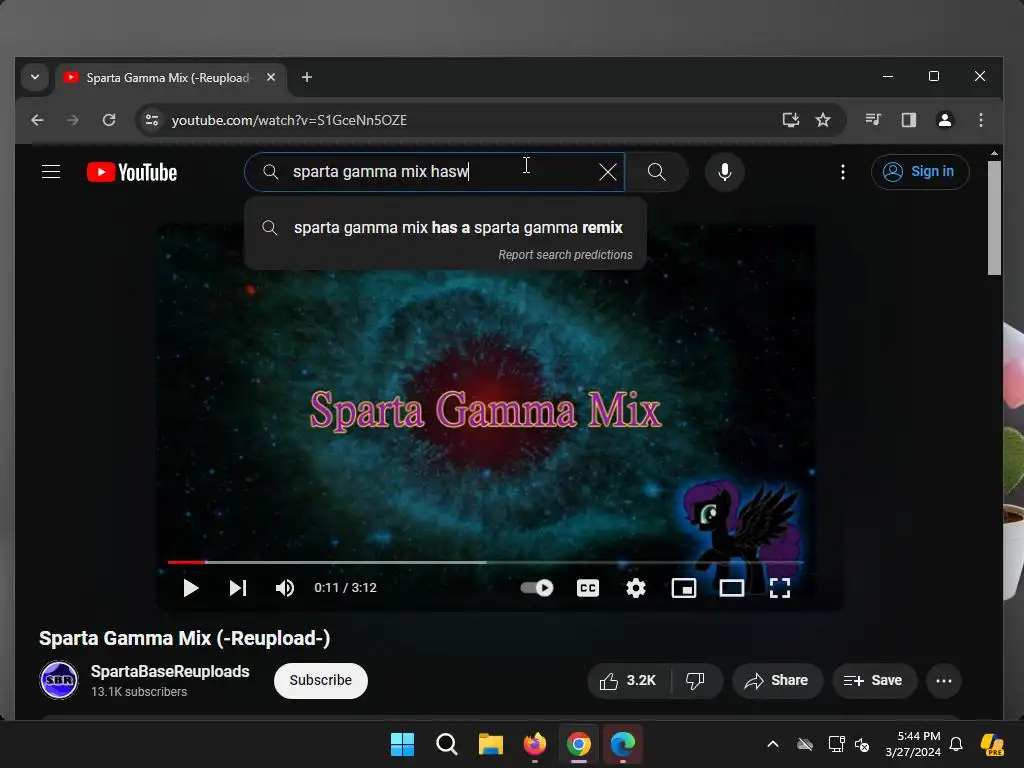Subscribe to the channel
This screenshot has width=1024, height=768.
[x=321, y=680]
